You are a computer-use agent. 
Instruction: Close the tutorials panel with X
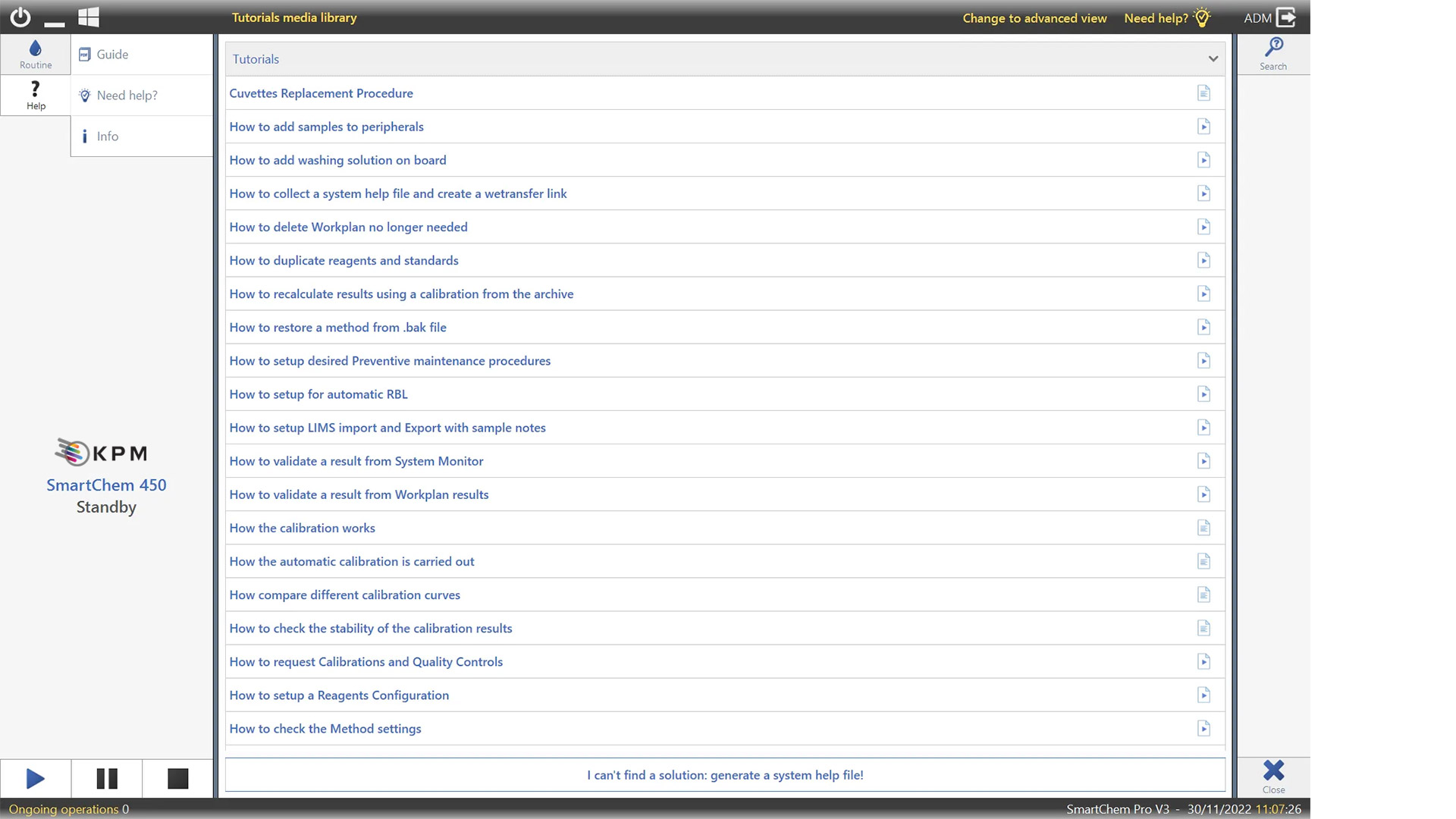[1273, 775]
